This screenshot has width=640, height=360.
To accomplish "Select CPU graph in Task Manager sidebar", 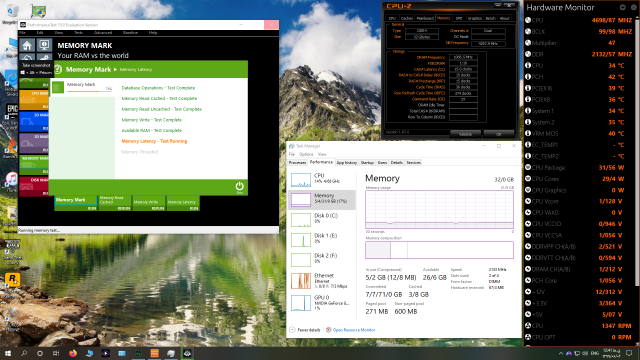I will 322,179.
